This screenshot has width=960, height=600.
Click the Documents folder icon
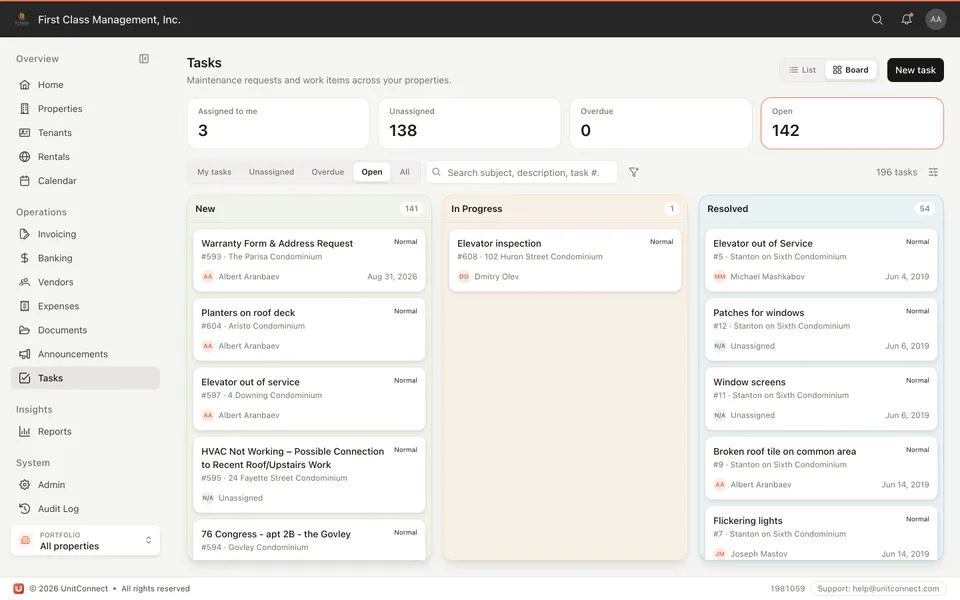point(24,330)
